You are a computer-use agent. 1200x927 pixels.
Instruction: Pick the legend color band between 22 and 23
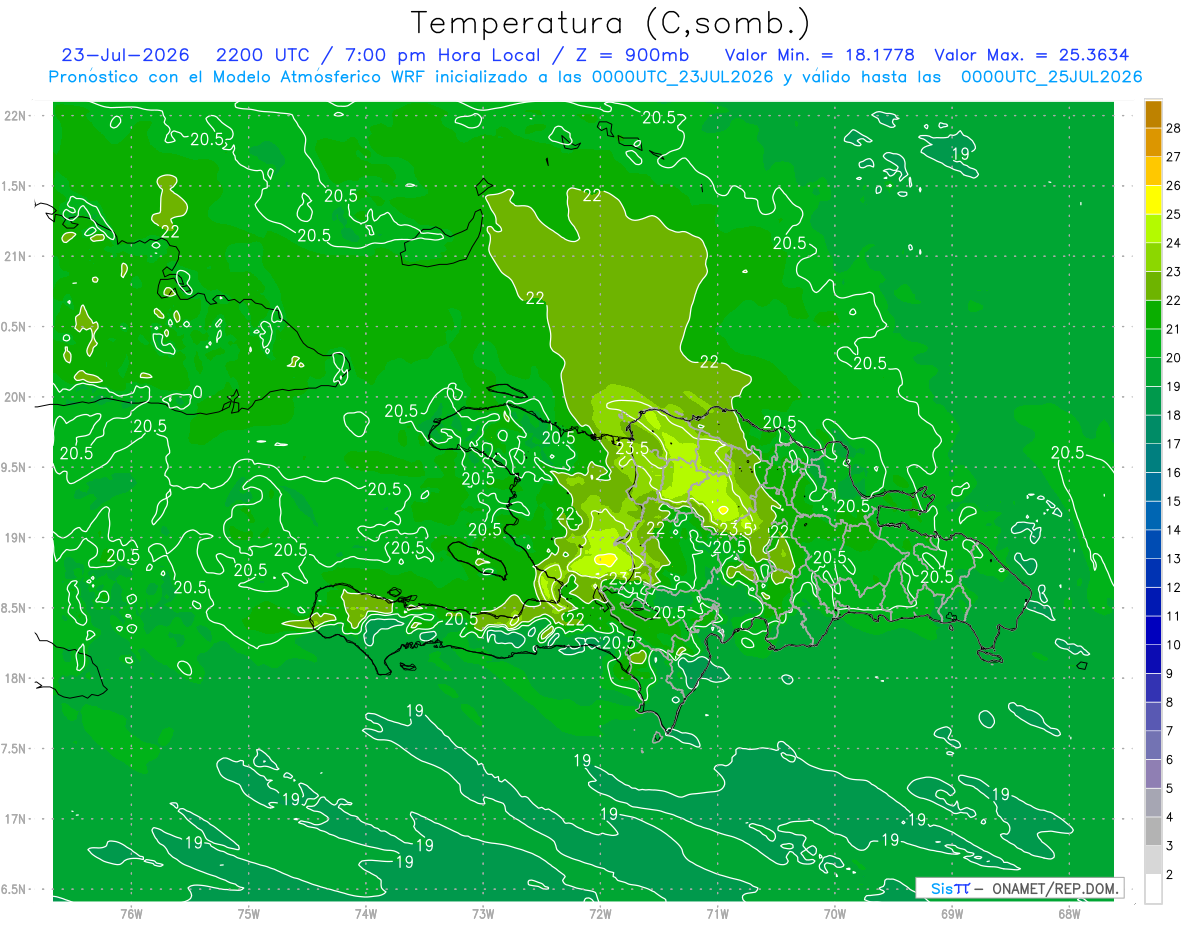click(x=1153, y=286)
